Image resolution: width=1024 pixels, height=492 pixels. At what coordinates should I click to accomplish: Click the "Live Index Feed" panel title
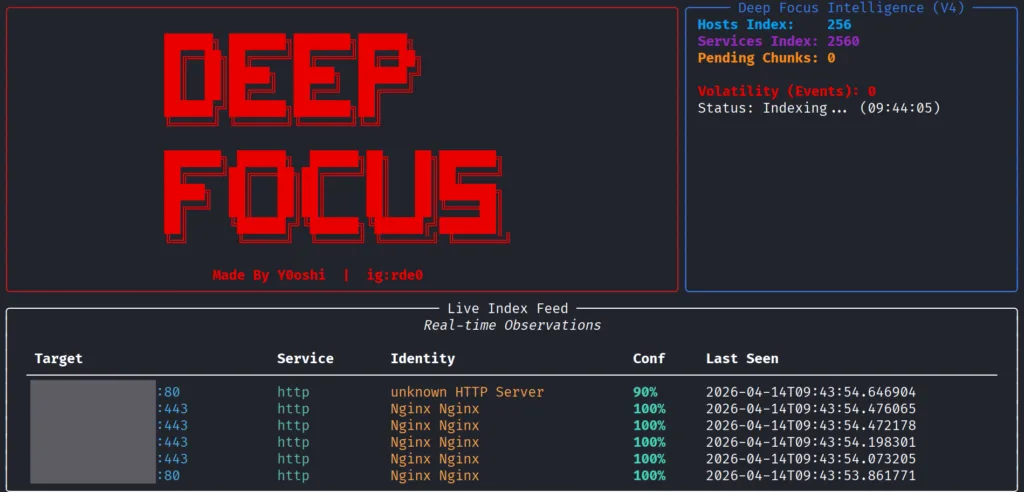coord(507,308)
